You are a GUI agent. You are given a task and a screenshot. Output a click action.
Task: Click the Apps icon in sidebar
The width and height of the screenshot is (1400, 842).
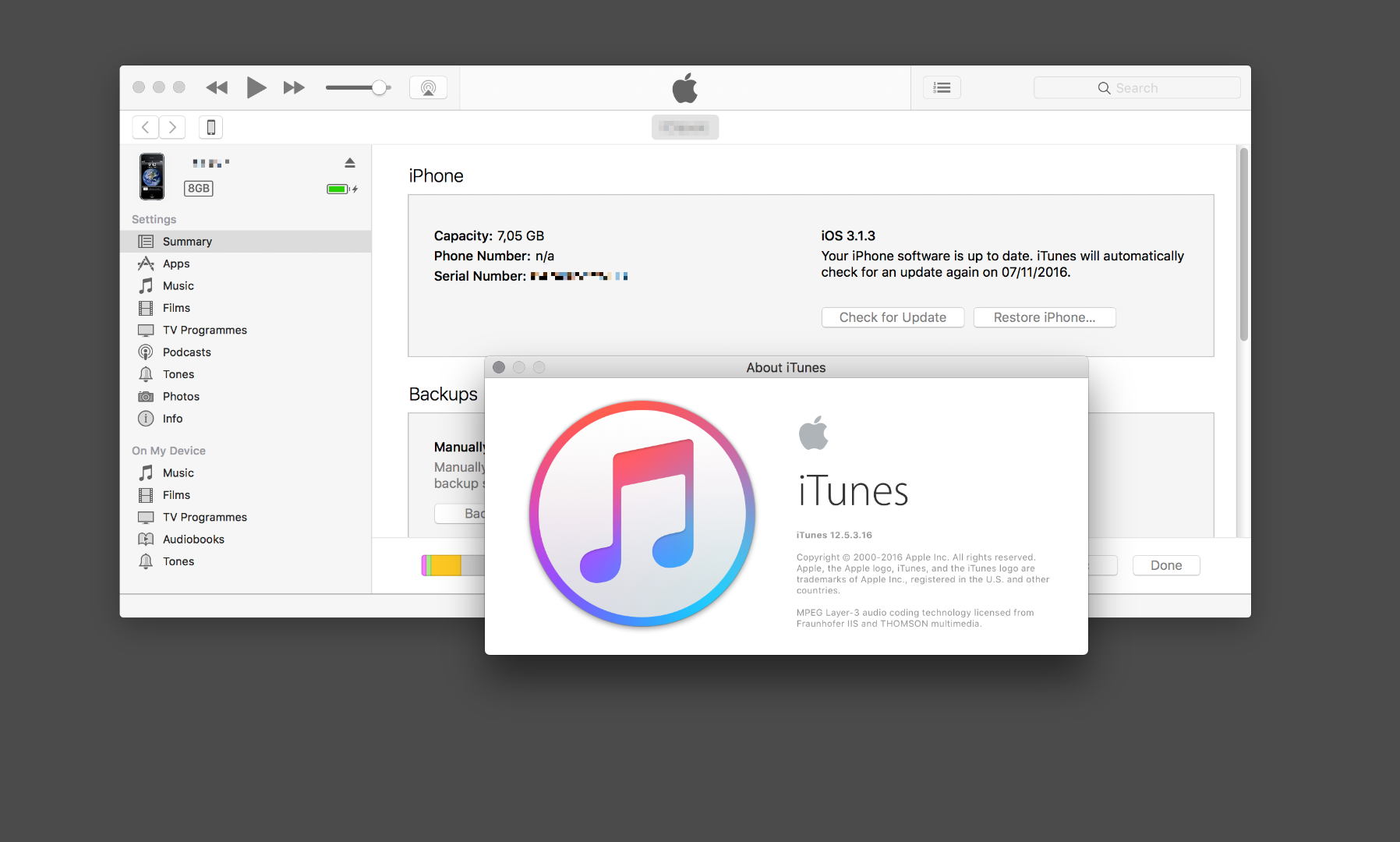tap(146, 264)
